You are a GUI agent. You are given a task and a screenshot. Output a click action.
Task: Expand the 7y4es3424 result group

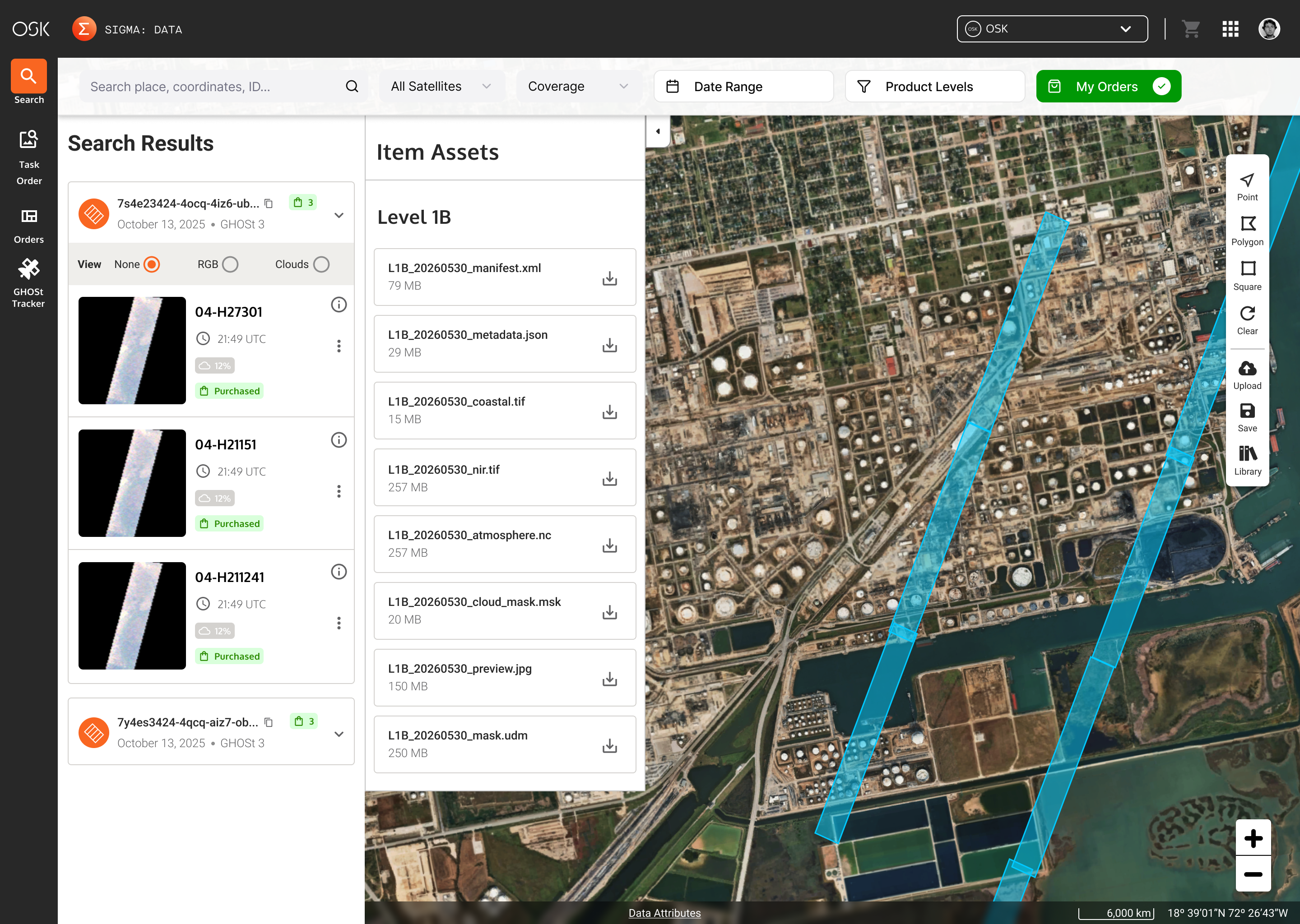(339, 734)
